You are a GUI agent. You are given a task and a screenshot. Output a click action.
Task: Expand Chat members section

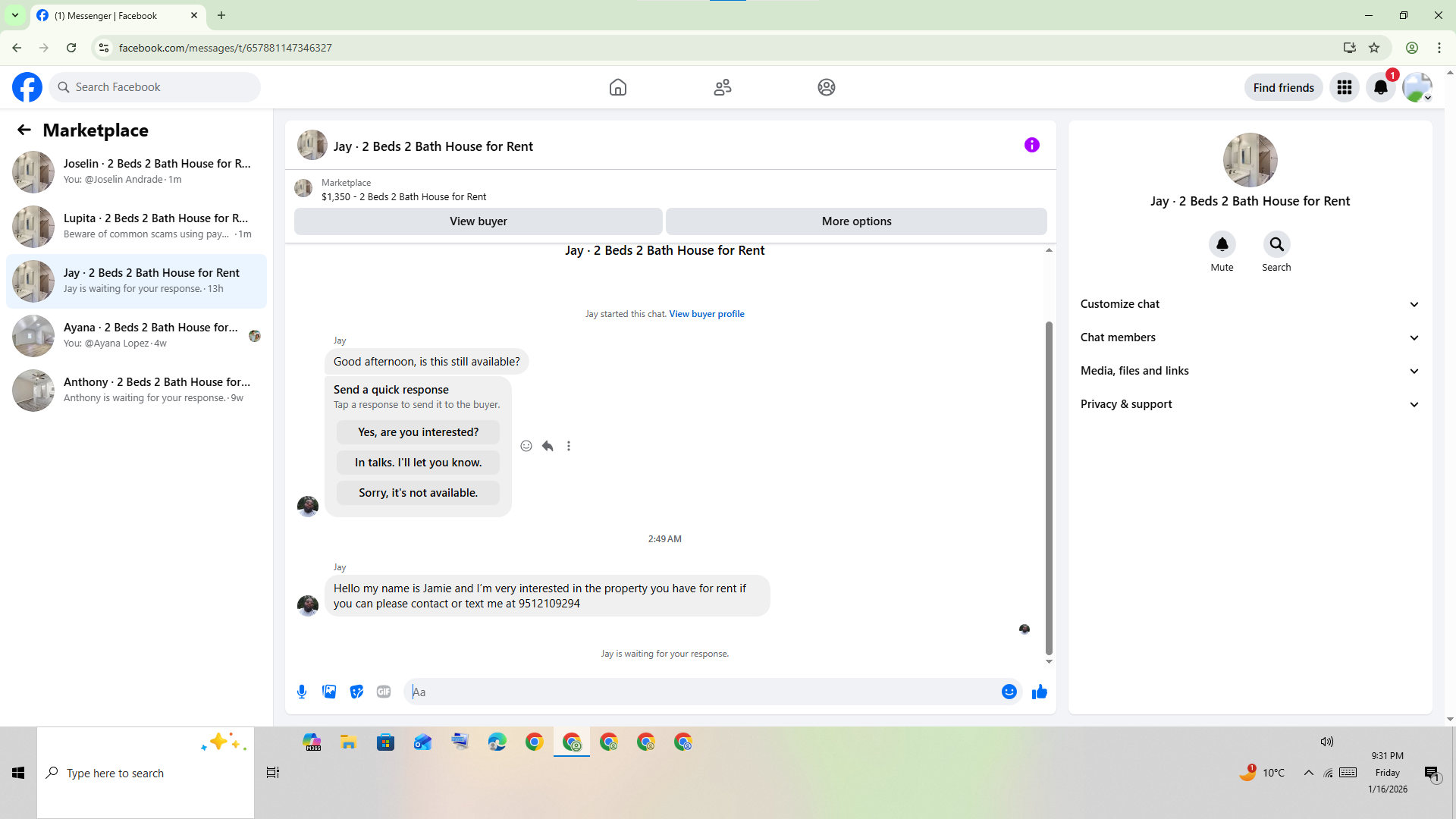tap(1250, 337)
